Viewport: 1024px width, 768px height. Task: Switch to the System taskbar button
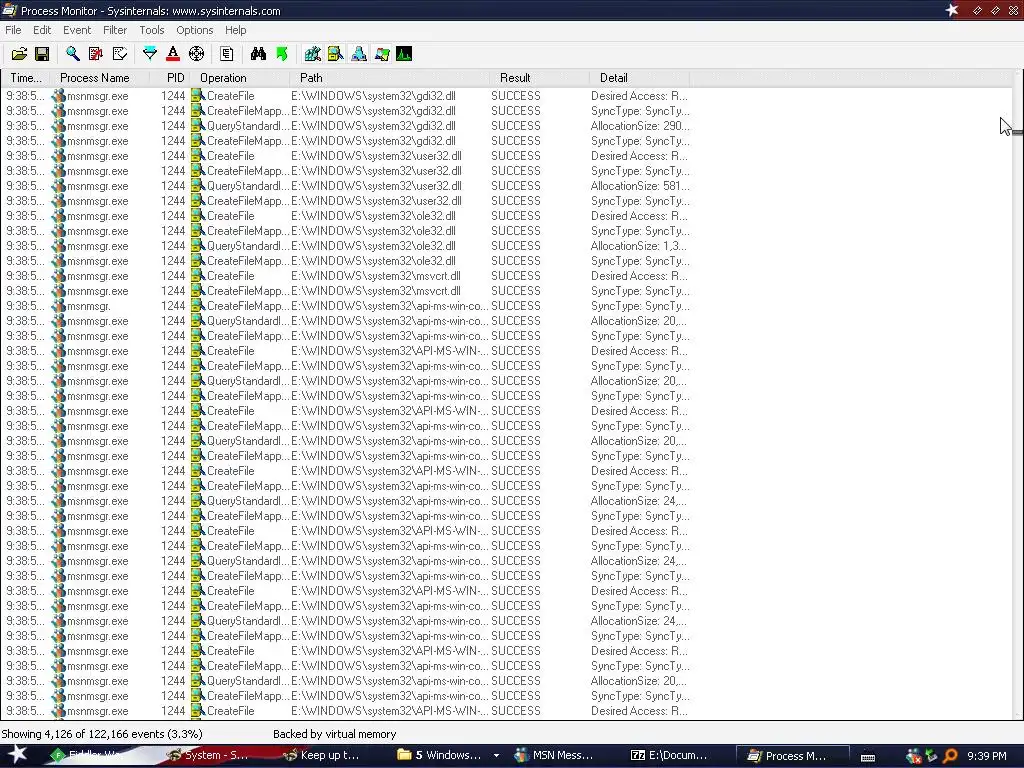[209, 756]
